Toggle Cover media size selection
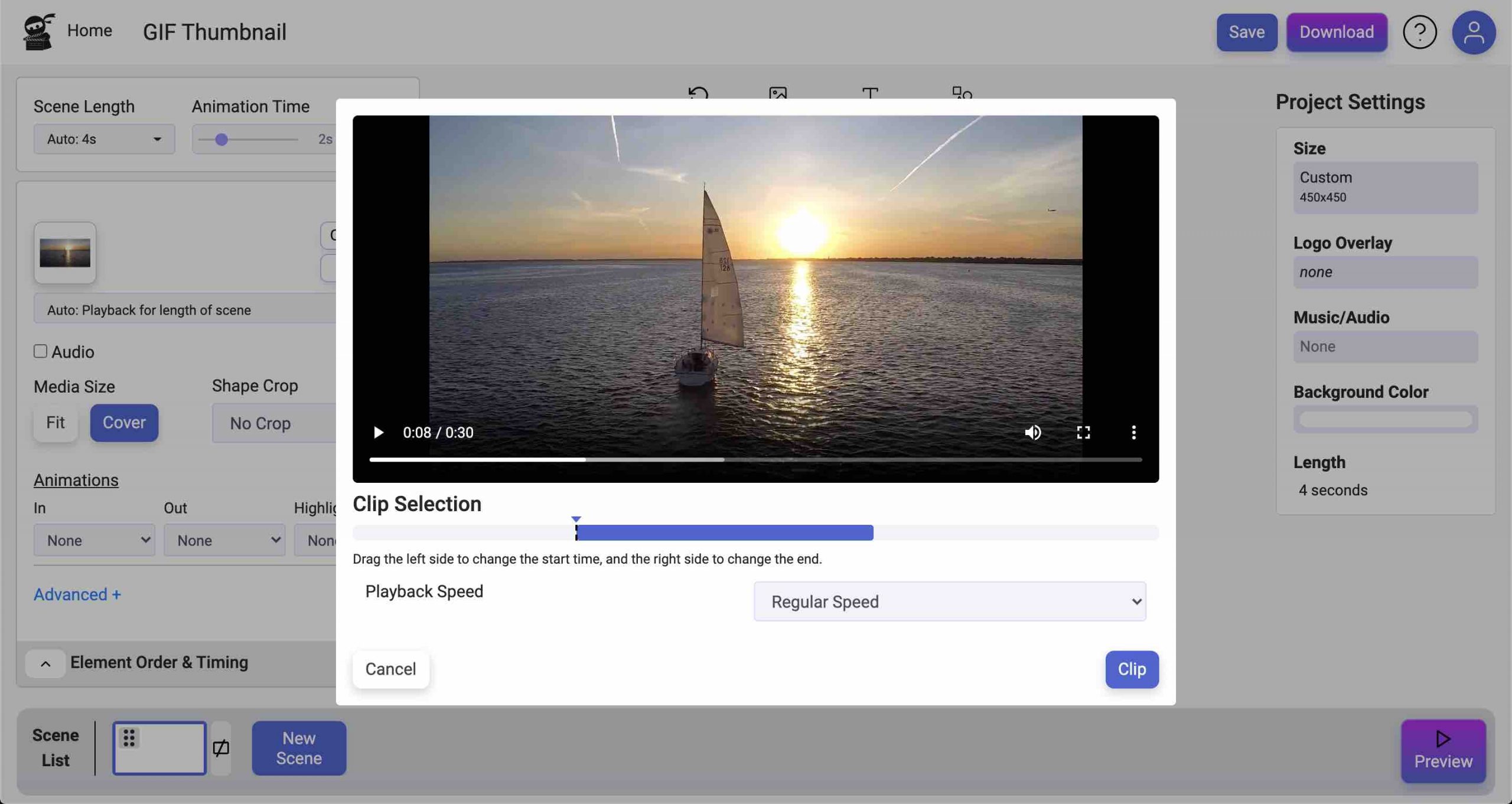This screenshot has height=804, width=1512. coord(123,422)
